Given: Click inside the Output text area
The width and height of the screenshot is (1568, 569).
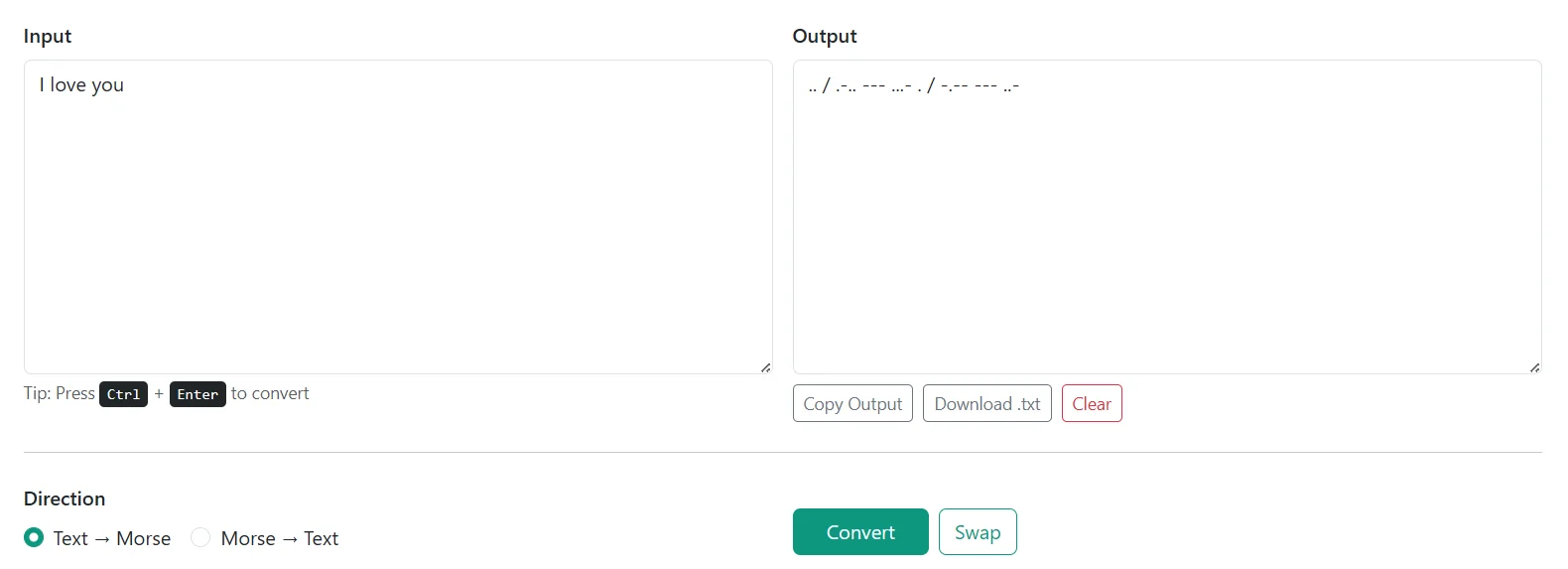Looking at the screenshot, I should (1166, 216).
